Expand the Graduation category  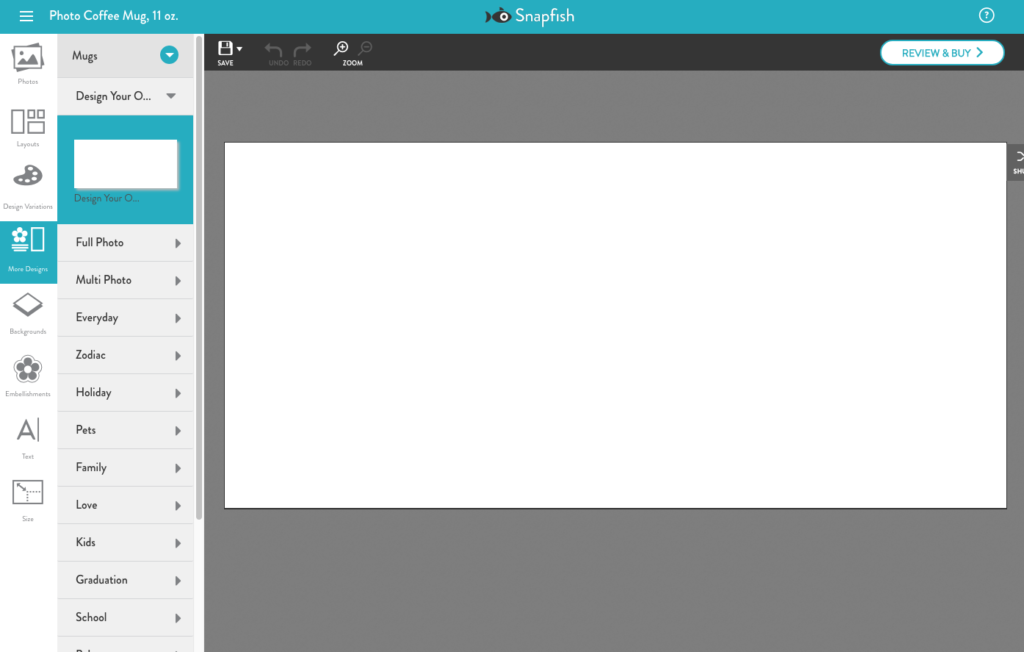tap(125, 580)
